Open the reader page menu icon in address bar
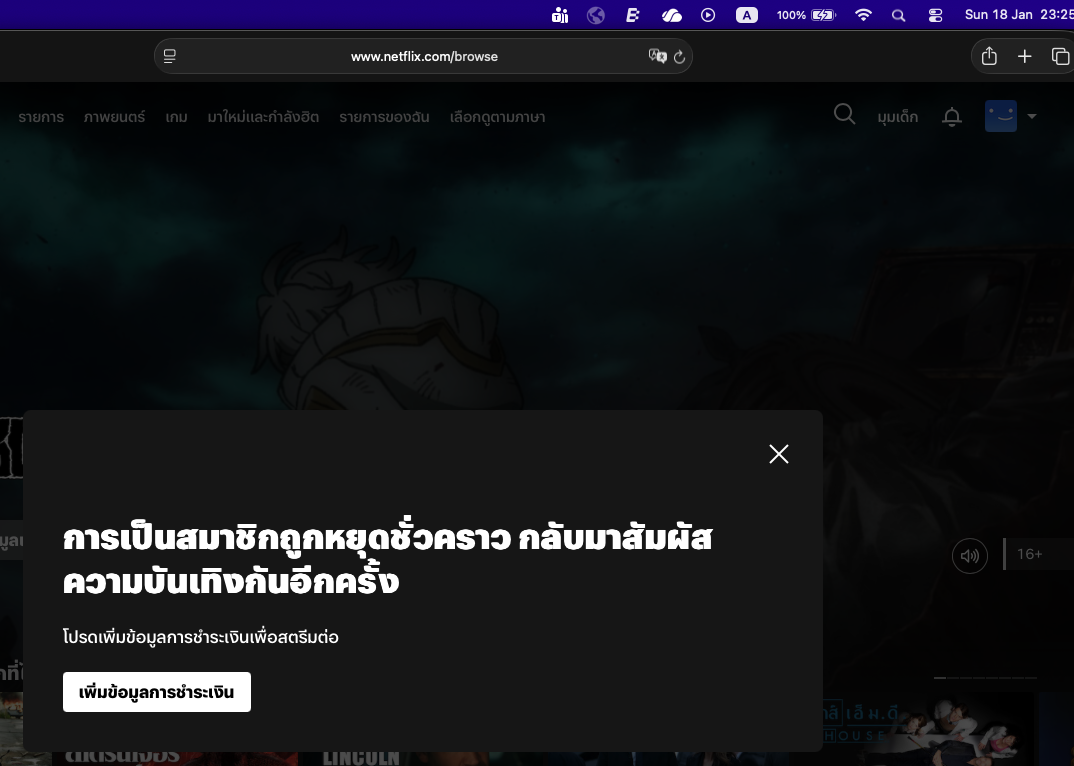The image size is (1074, 766). [170, 56]
